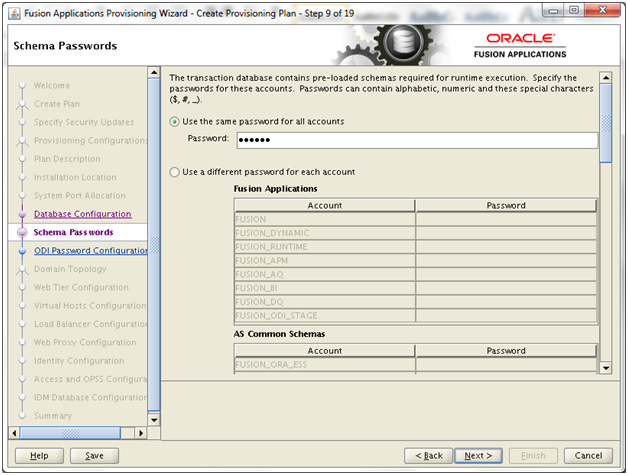Click the Password input field
Image resolution: width=628 pixels, height=475 pixels.
pos(417,140)
